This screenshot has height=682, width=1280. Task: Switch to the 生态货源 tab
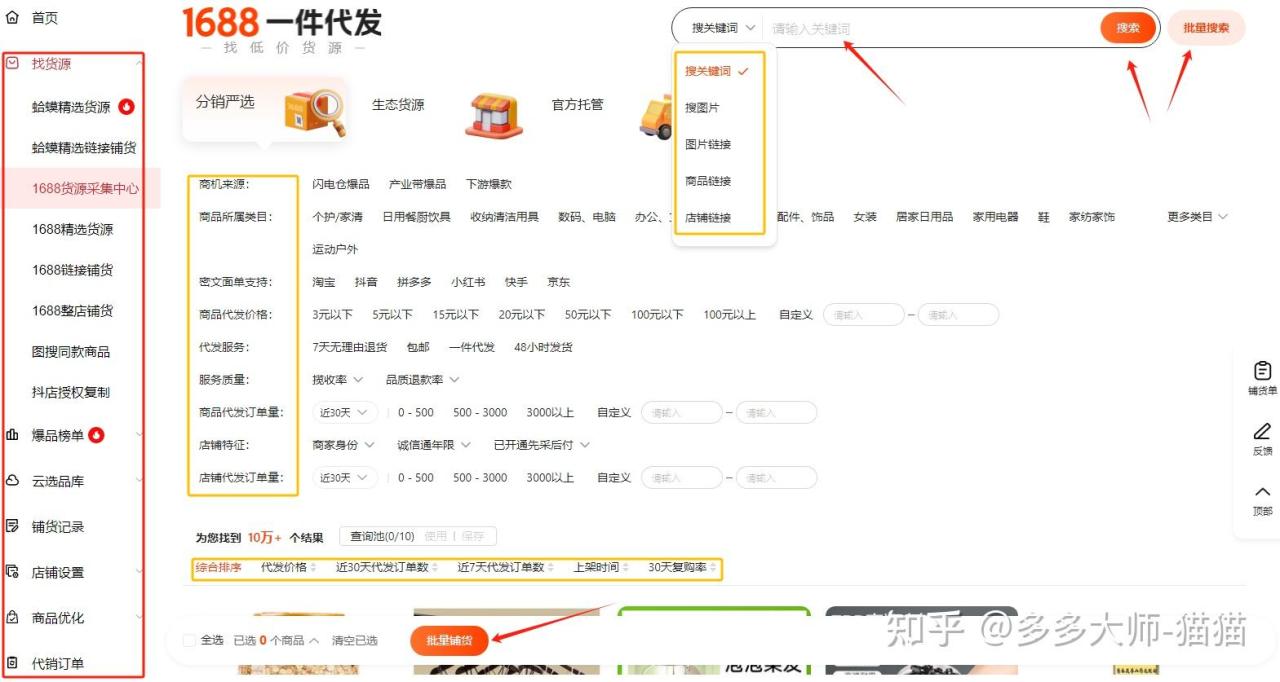(398, 105)
